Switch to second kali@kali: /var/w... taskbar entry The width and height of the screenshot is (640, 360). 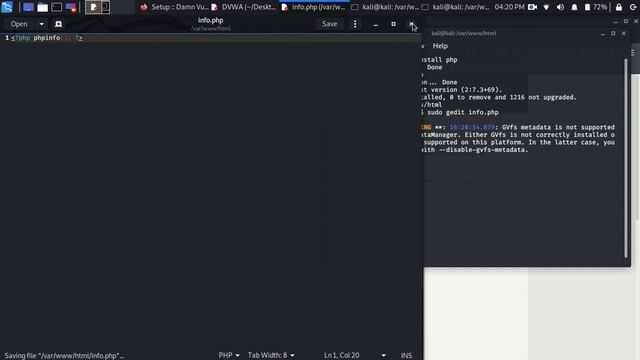pos(456,7)
